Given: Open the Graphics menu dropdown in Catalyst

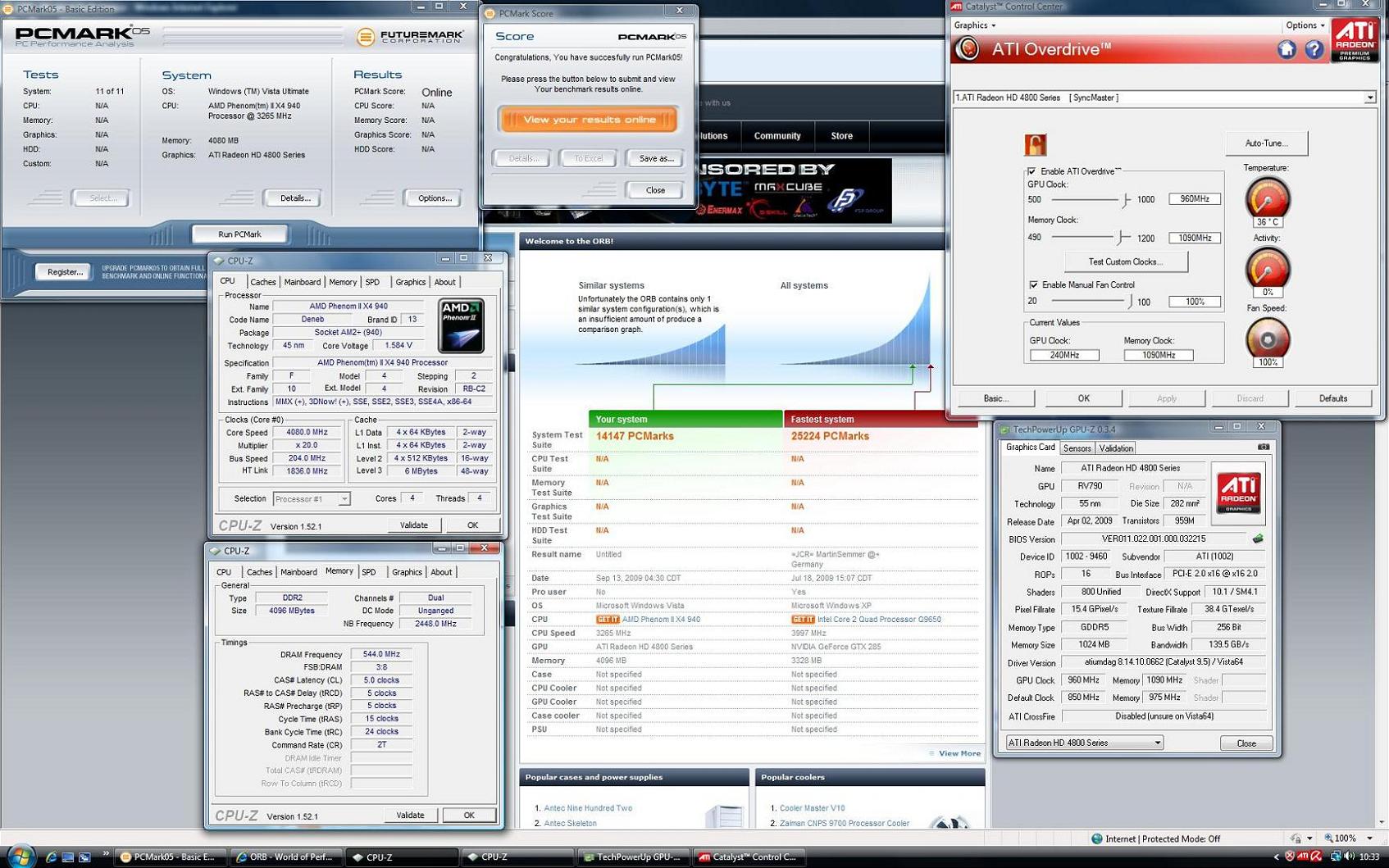Looking at the screenshot, I should (x=975, y=25).
